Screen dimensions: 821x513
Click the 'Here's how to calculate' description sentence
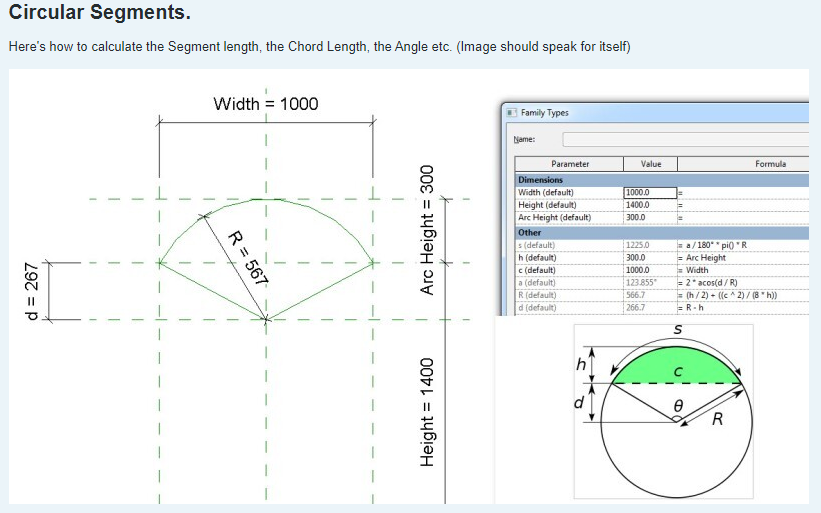[x=319, y=47]
